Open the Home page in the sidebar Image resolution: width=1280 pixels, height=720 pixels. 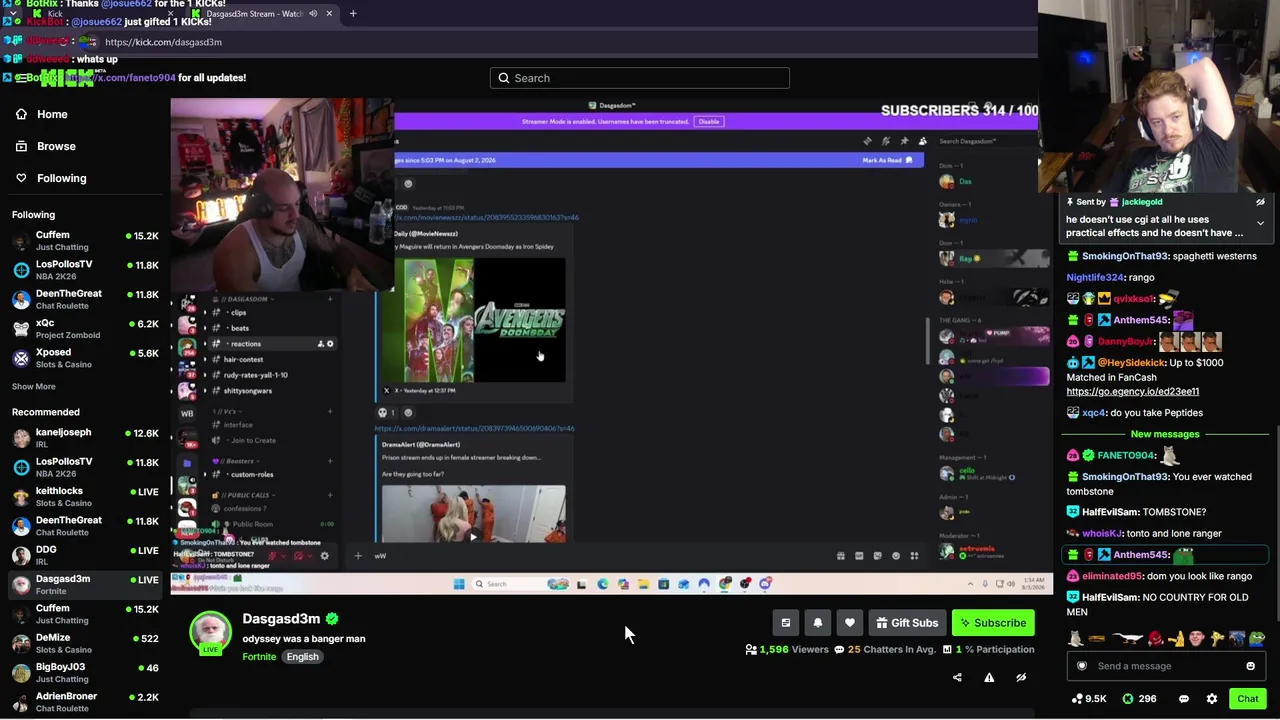(52, 114)
